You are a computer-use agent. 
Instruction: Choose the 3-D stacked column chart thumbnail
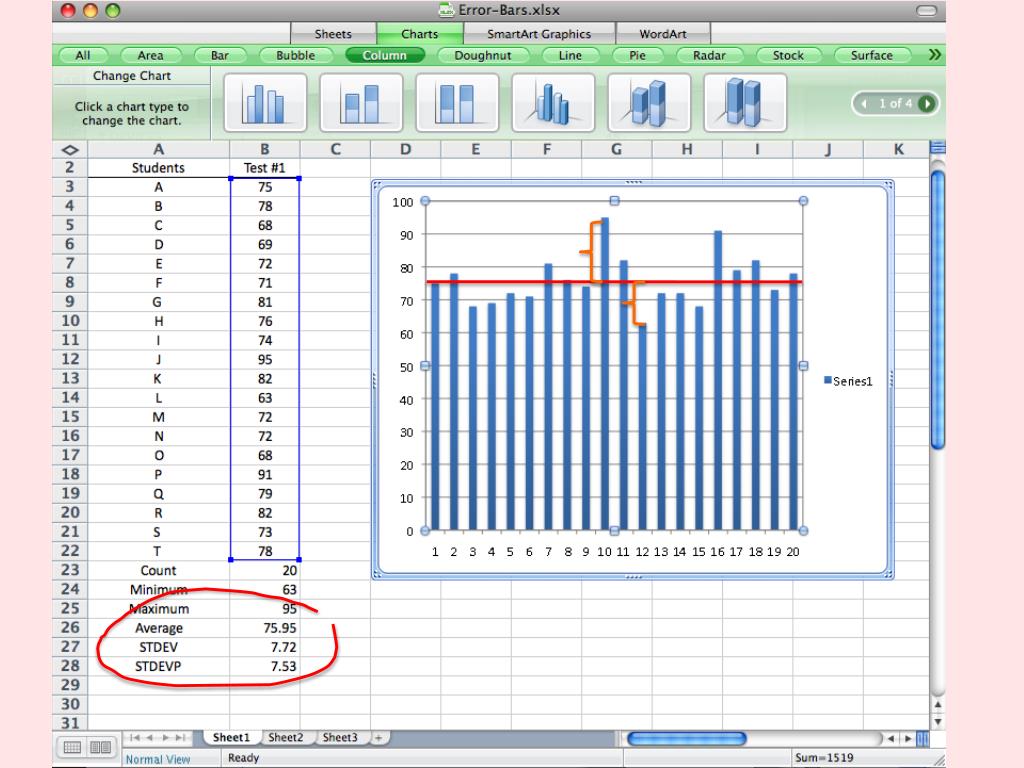pos(649,103)
